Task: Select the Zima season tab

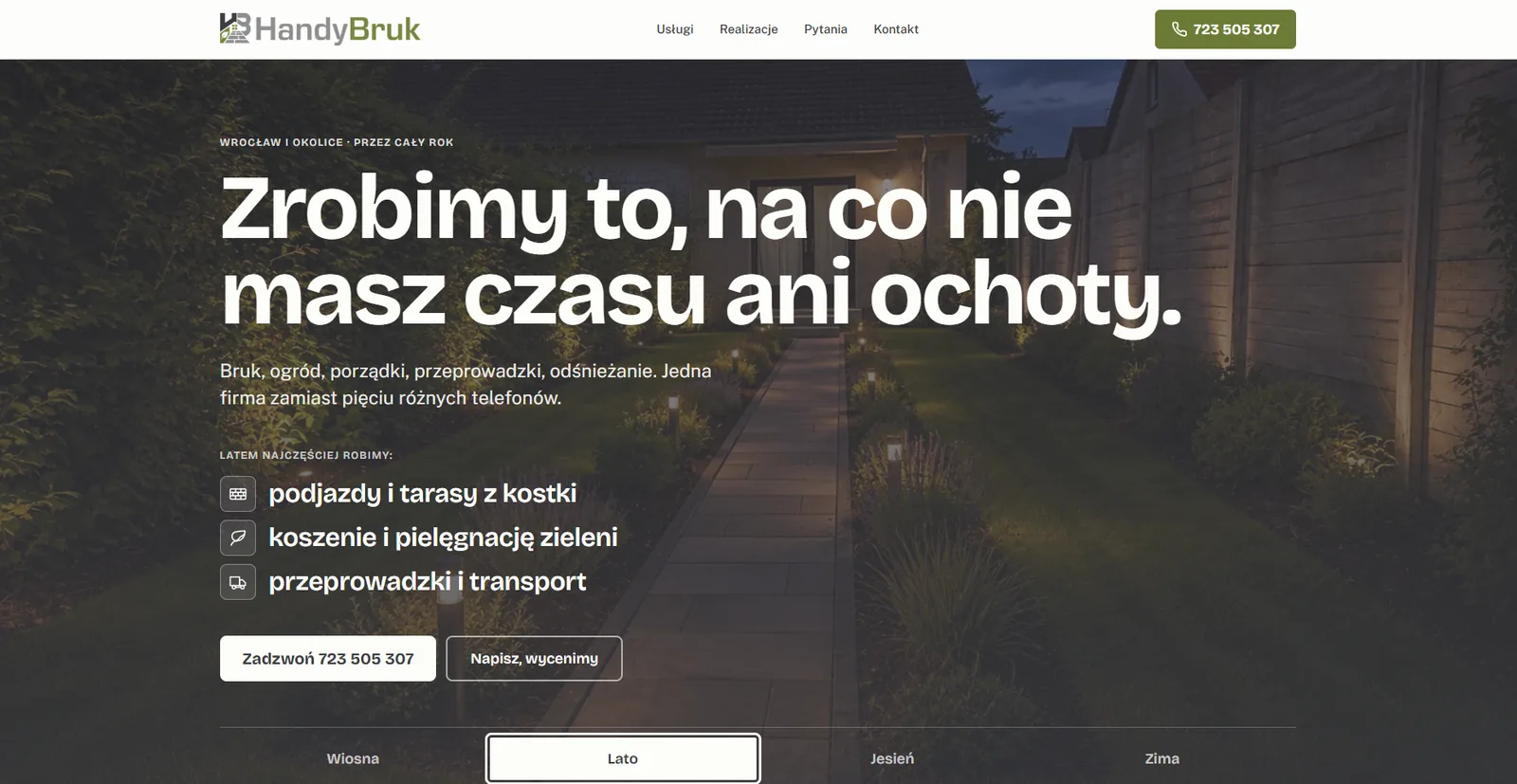Action: (x=1161, y=758)
